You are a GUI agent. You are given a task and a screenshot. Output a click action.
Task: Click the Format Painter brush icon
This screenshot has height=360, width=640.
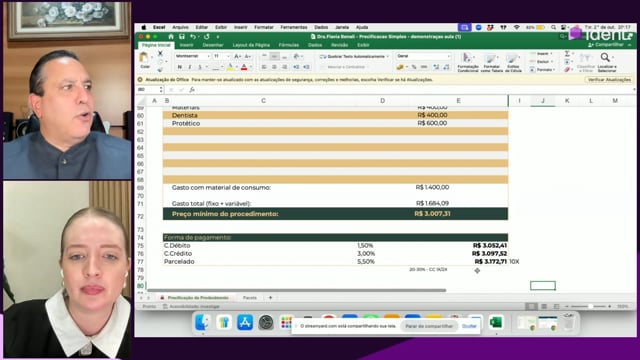click(x=160, y=70)
